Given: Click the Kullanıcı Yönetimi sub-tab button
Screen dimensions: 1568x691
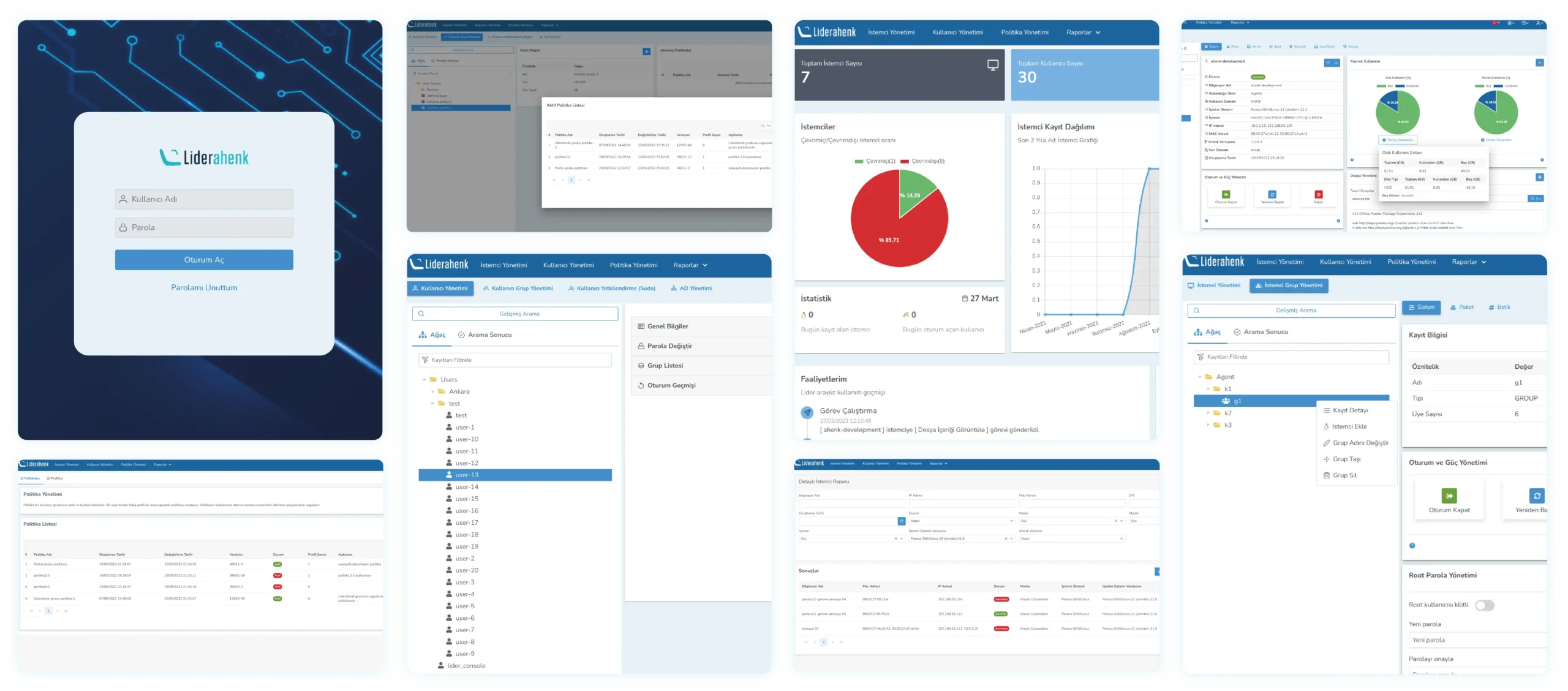Looking at the screenshot, I should [440, 289].
